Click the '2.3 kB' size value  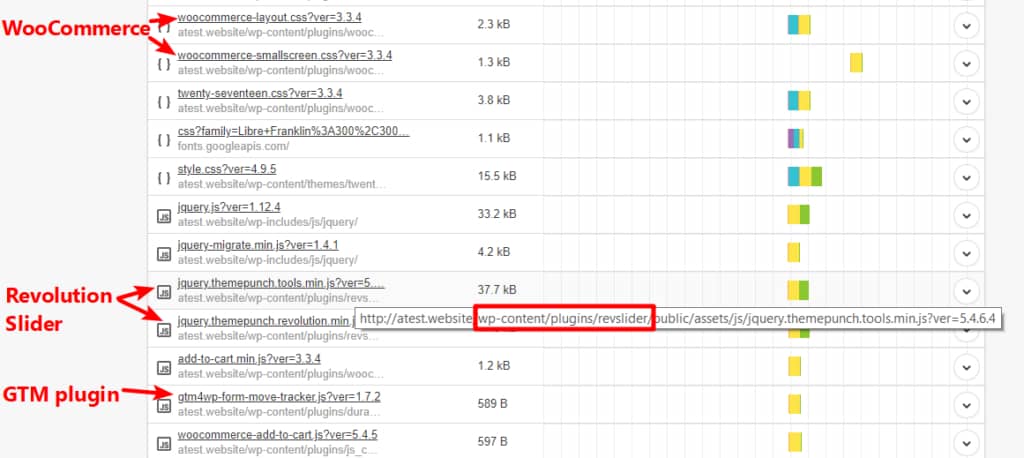[494, 25]
